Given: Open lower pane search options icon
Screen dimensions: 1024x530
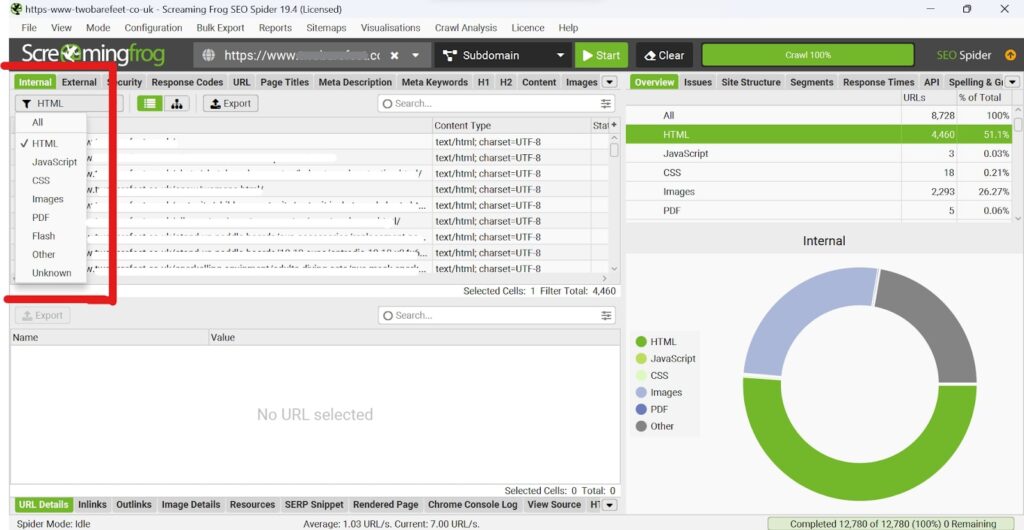Looking at the screenshot, I should tap(606, 315).
